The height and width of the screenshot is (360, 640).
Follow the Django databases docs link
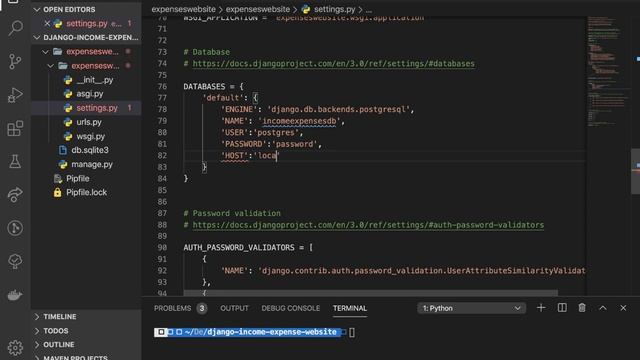[x=333, y=64]
